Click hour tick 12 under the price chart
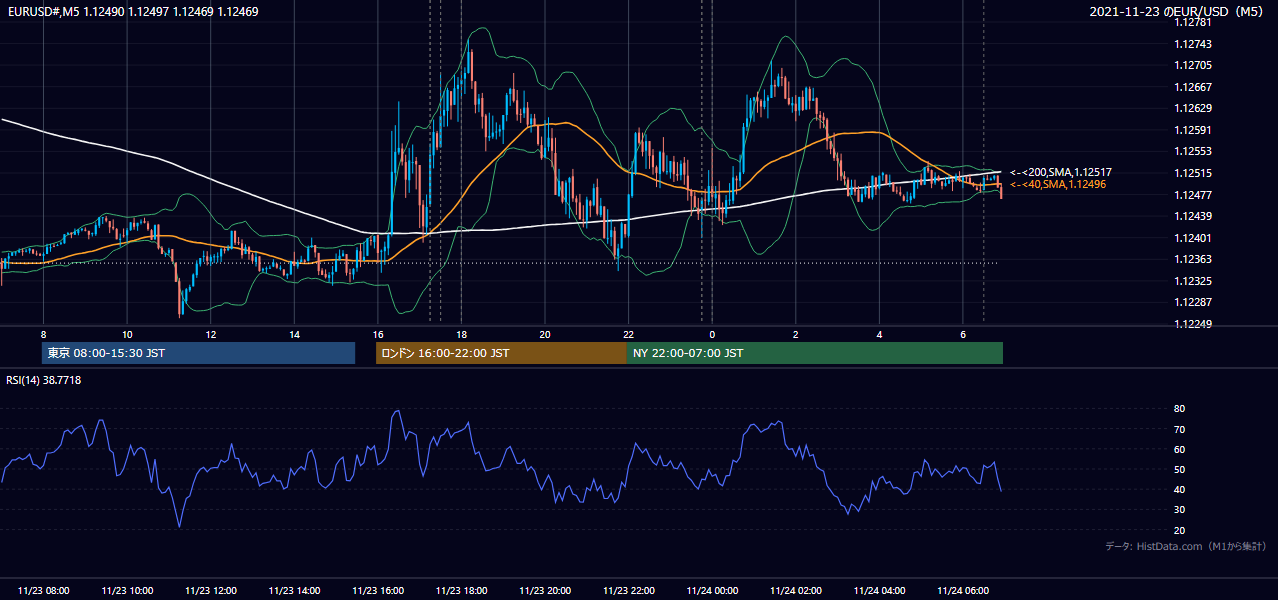The width and height of the screenshot is (1278, 600). pyautogui.click(x=210, y=333)
